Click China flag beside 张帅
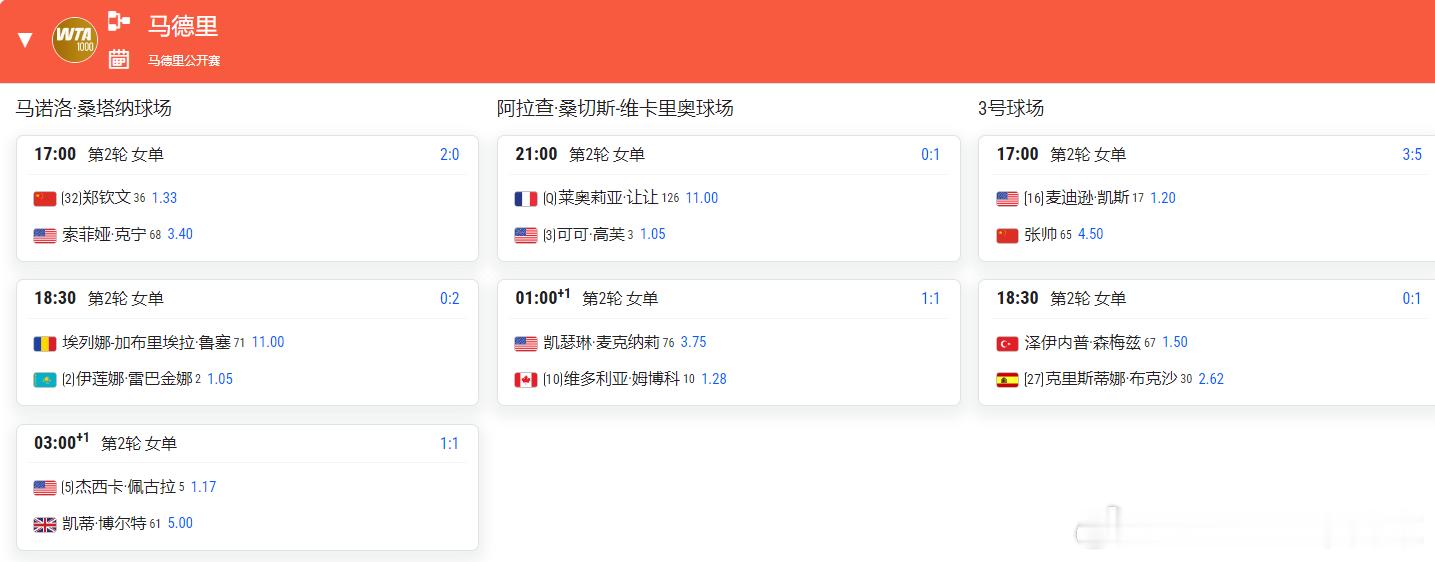1435x562 pixels. click(1008, 235)
